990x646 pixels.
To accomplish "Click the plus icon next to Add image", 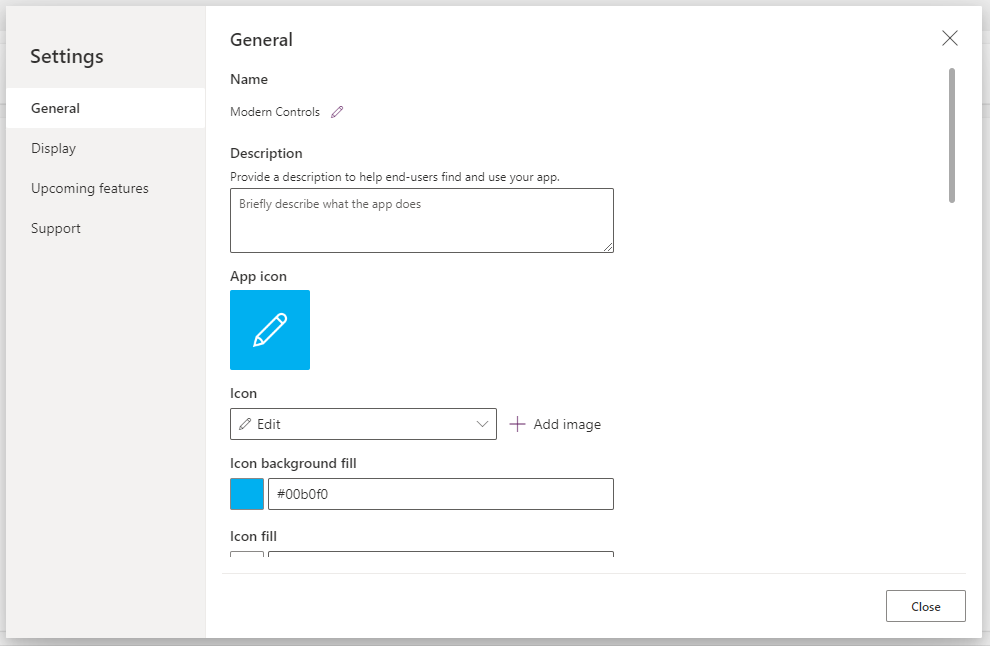I will 517,424.
